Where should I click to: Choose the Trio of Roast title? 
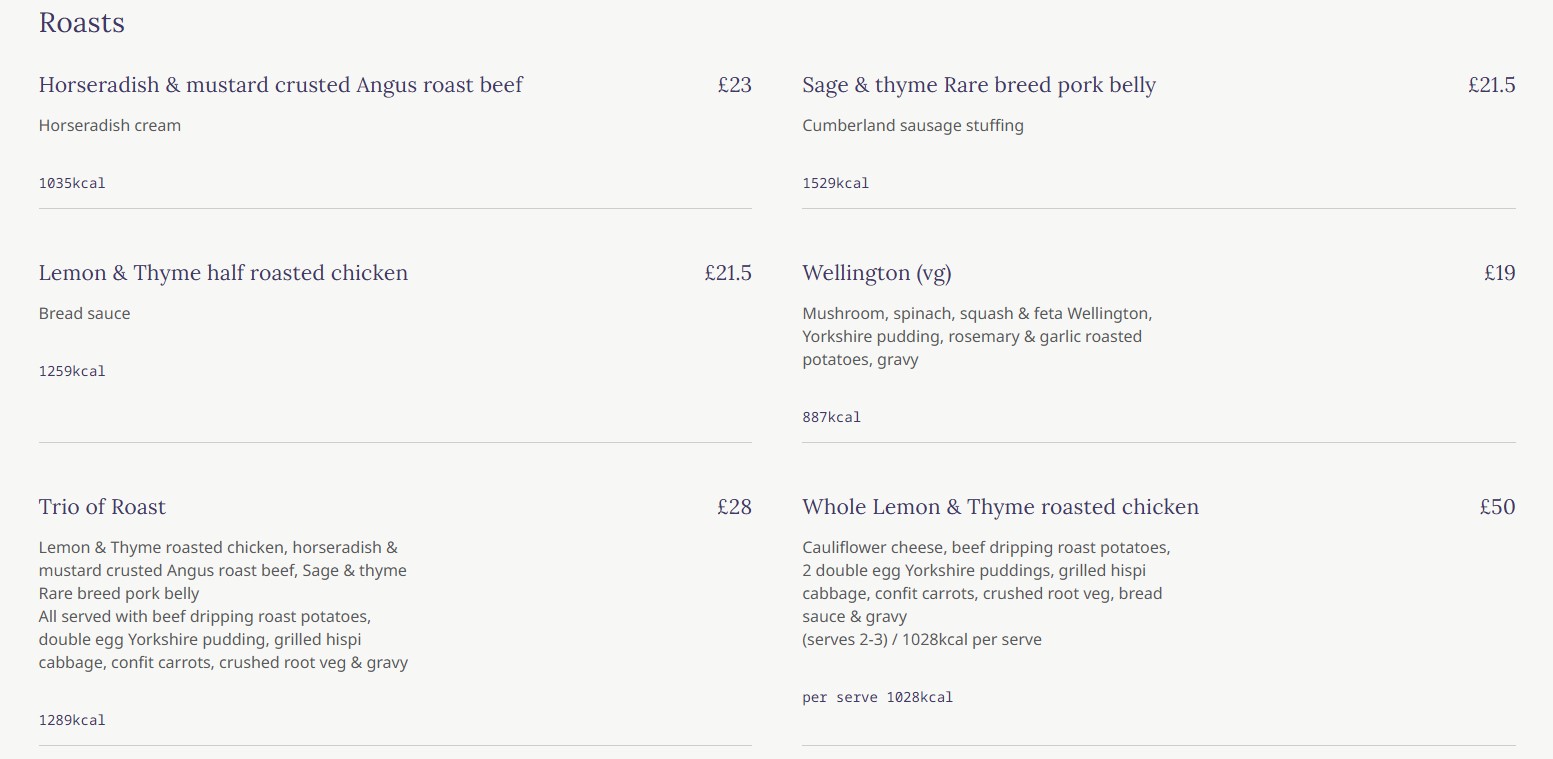pyautogui.click(x=102, y=507)
